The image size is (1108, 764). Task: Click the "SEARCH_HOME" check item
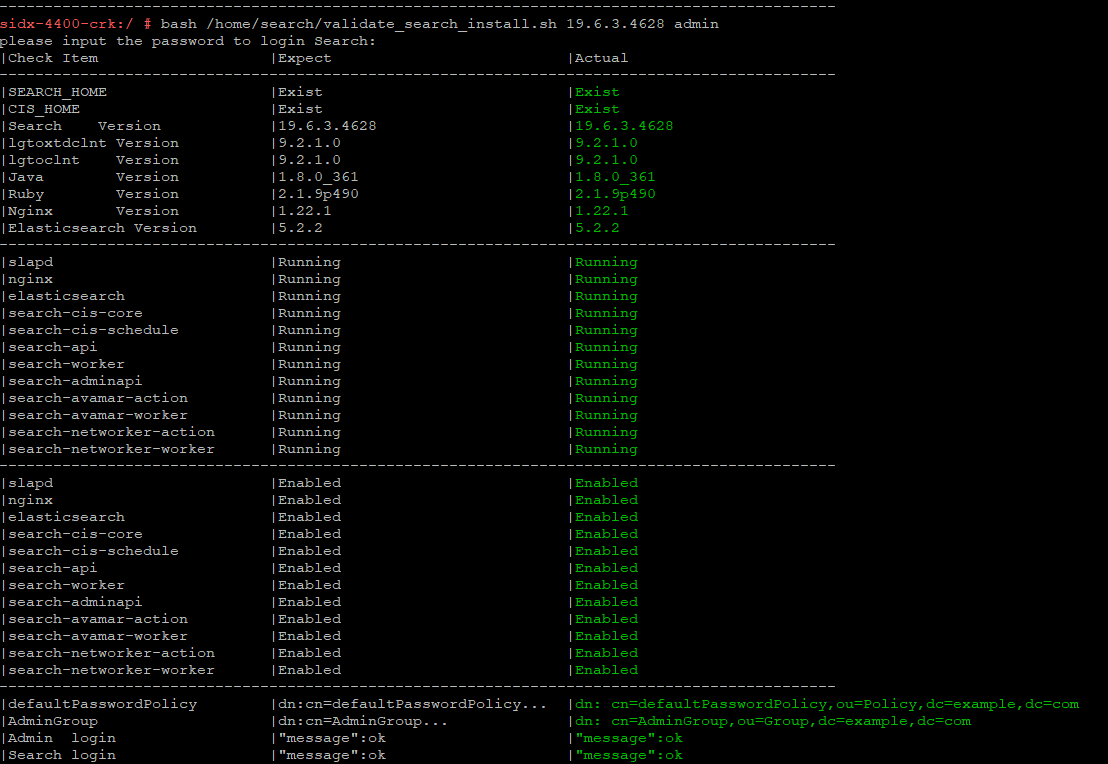57,92
